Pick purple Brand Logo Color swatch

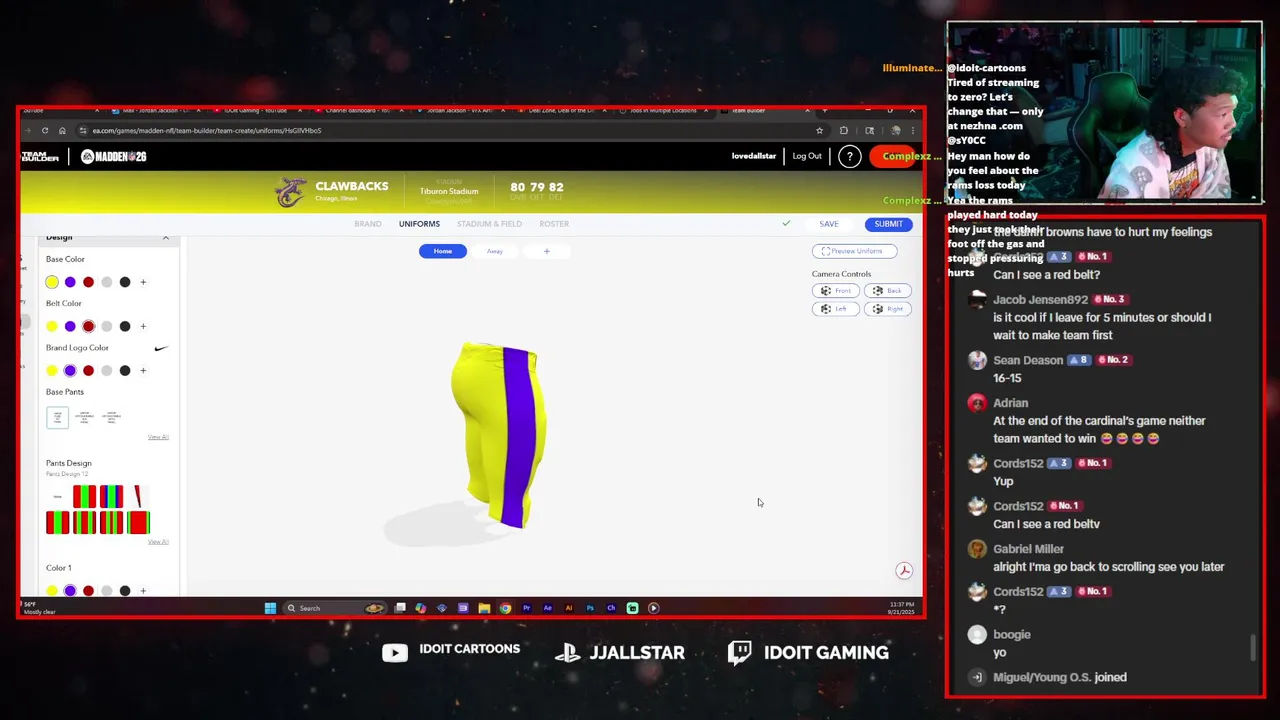tap(70, 370)
